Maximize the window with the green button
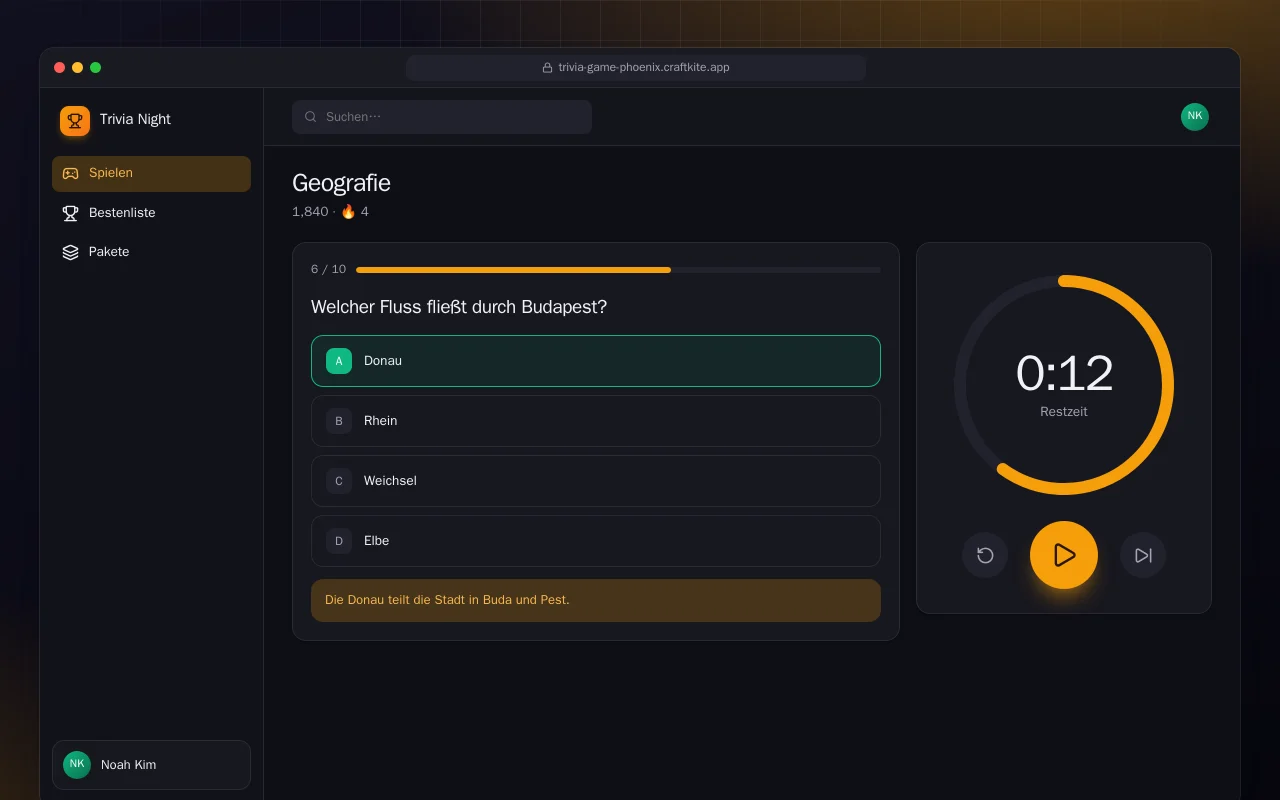Screen dimensions: 1280x800 pos(96,68)
